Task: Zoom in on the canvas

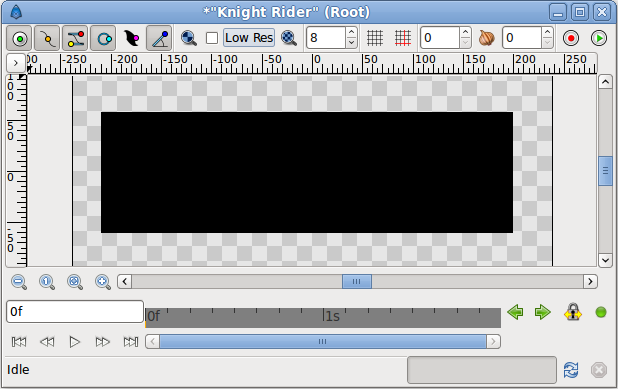Action: 103,282
